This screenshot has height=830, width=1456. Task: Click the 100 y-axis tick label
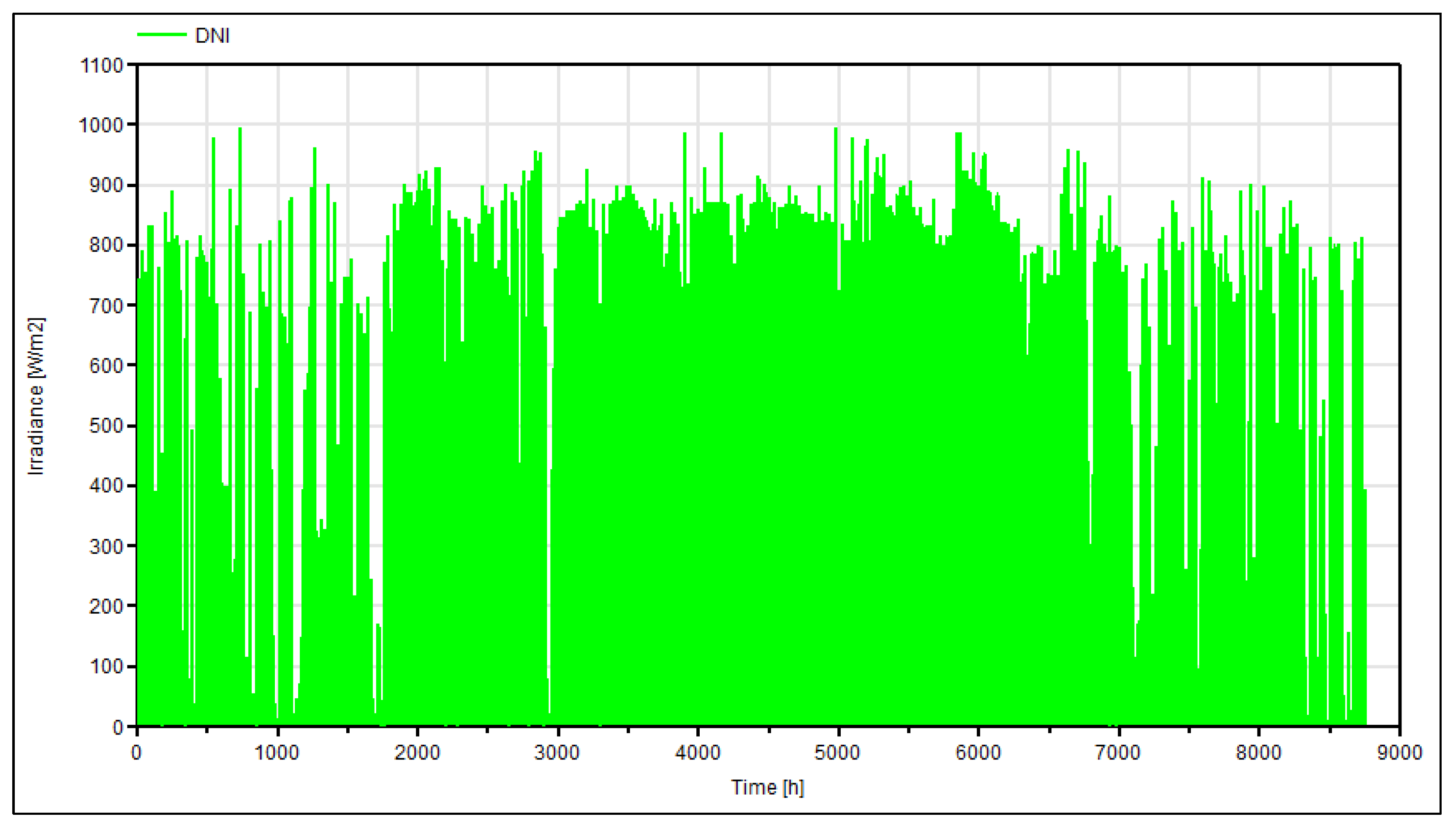[106, 667]
